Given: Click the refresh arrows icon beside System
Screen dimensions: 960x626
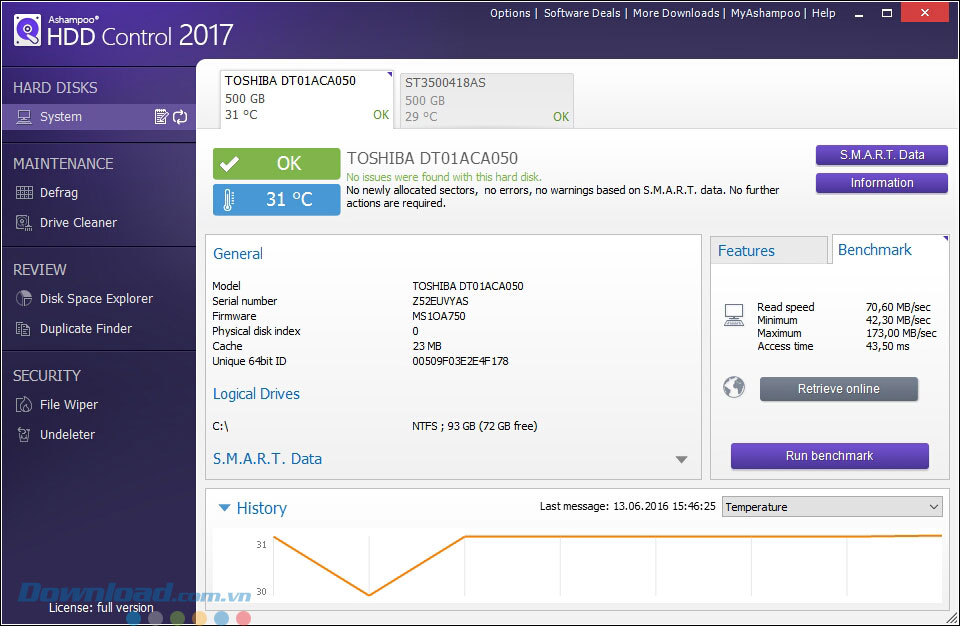Looking at the screenshot, I should click(180, 117).
